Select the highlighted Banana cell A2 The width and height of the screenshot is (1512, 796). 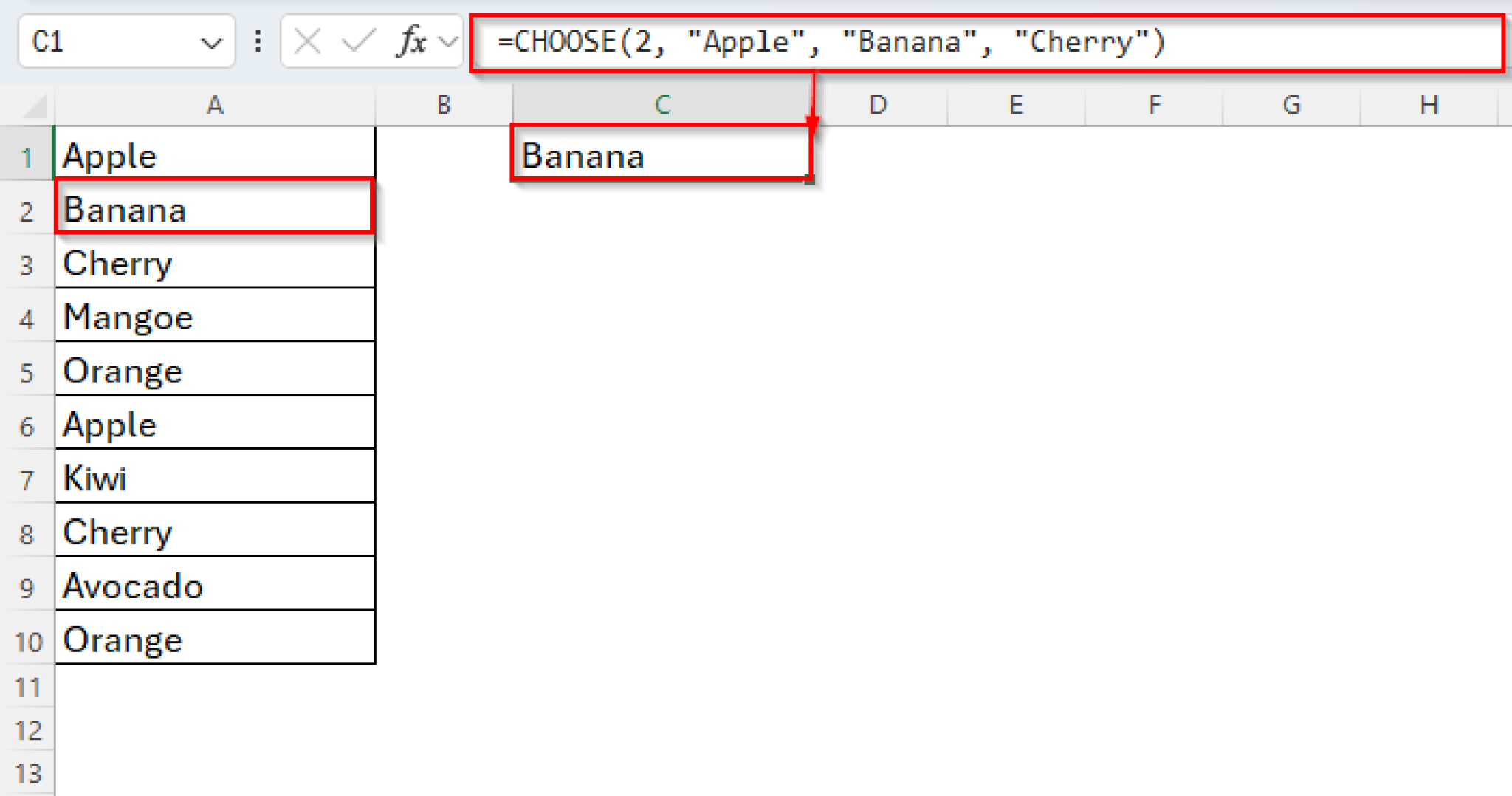(214, 210)
